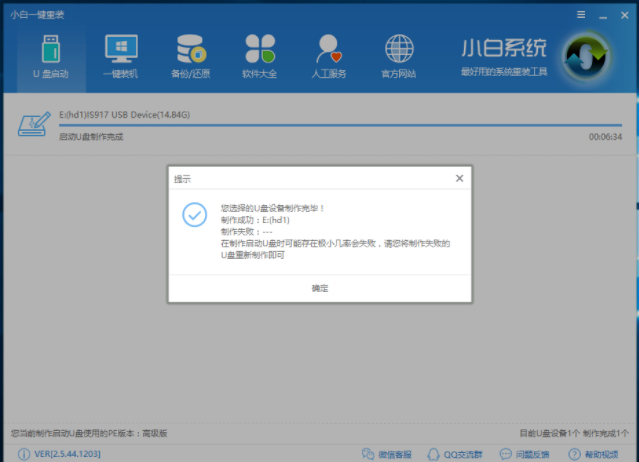This screenshot has width=639, height=462.
Task: Click the 小白系统 brand title
Action: tap(504, 49)
